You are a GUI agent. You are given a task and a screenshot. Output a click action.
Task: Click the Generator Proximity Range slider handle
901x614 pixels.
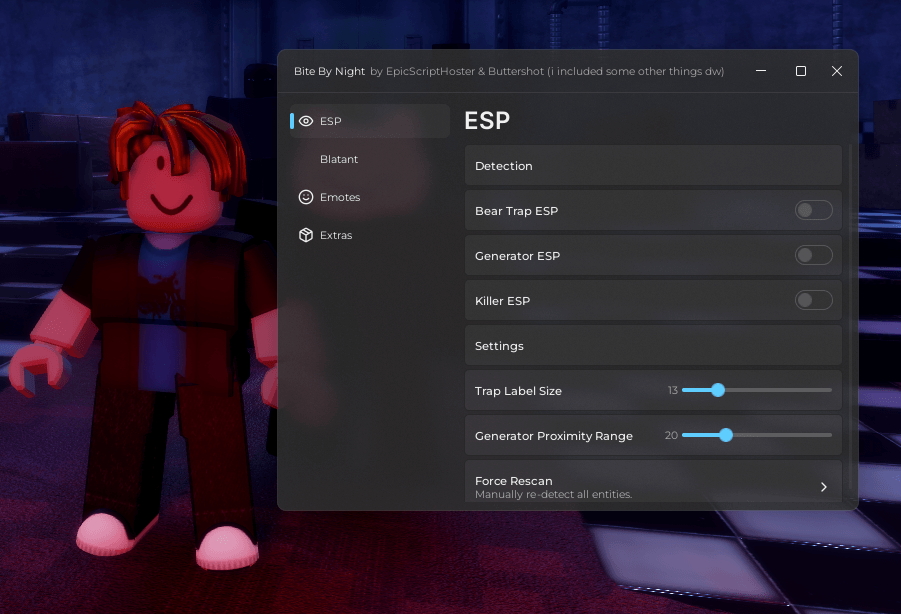(x=726, y=435)
